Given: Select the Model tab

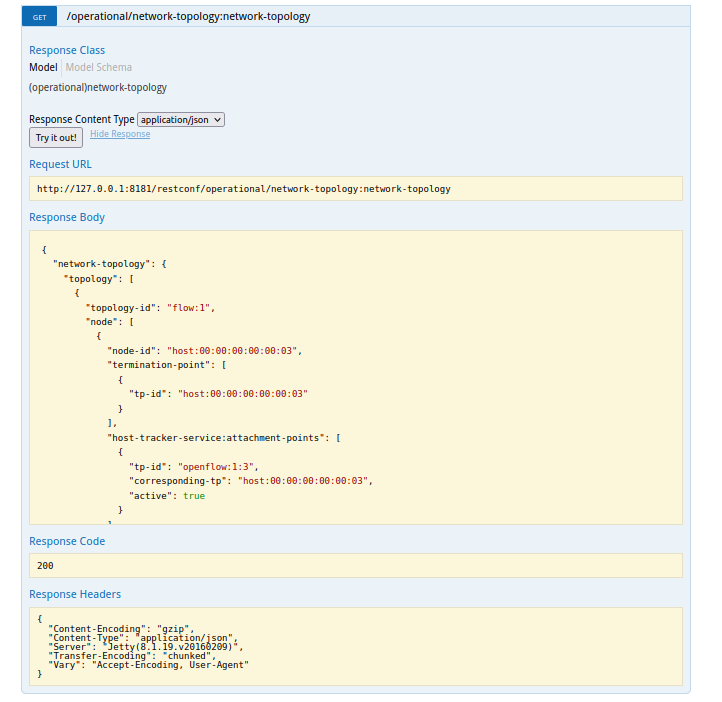Looking at the screenshot, I should [43, 67].
